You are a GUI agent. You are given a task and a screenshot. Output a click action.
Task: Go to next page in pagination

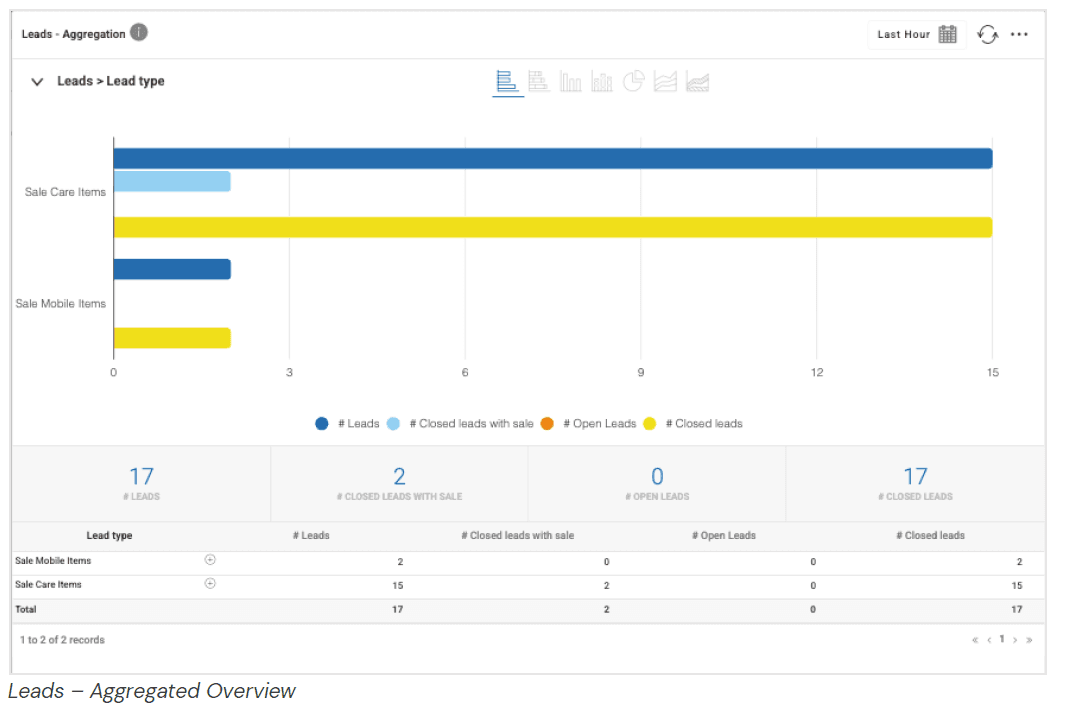click(1014, 640)
